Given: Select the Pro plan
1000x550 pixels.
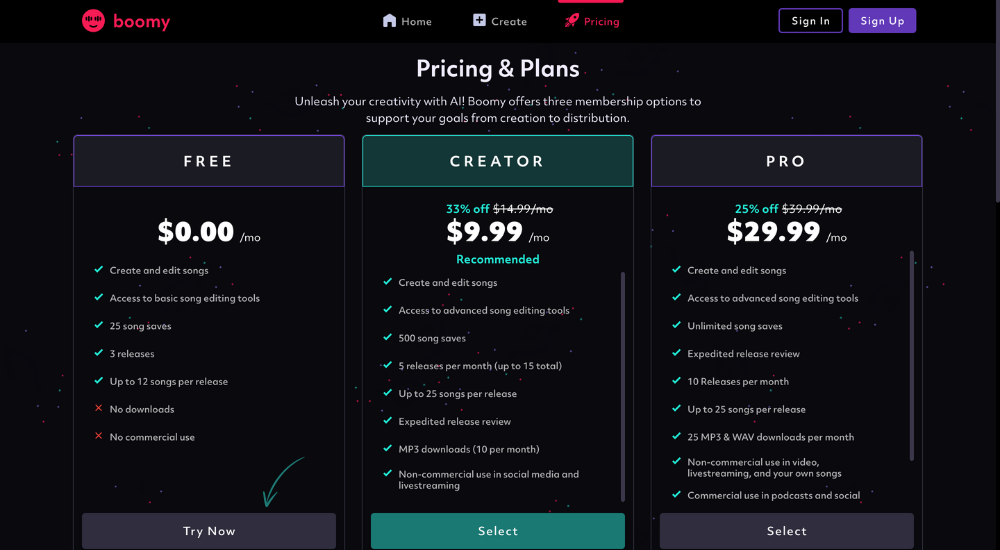Looking at the screenshot, I should pos(786,531).
